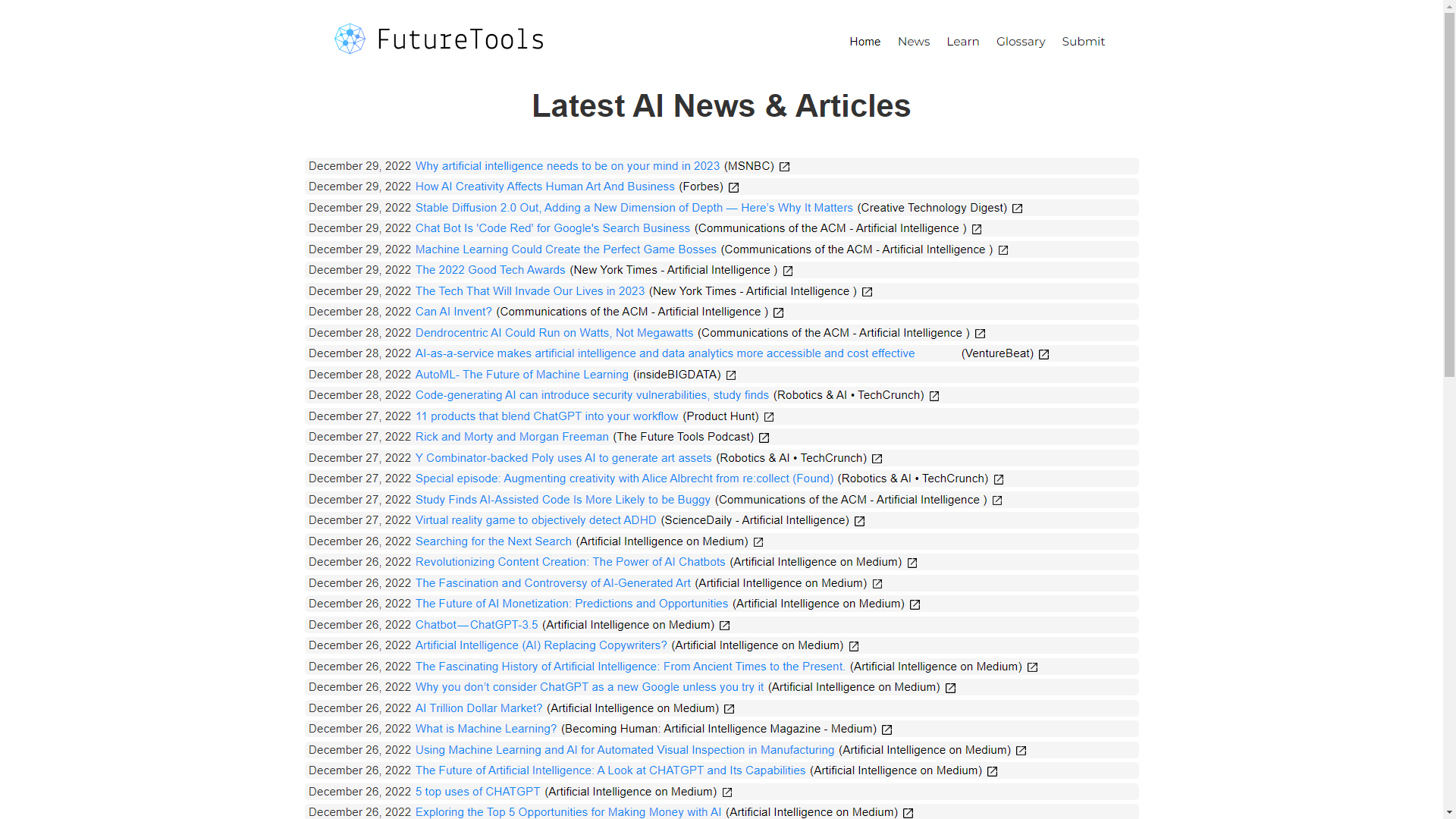1456x819 pixels.
Task: Open '5 top uses of CHATGPT' link
Action: pos(478,792)
